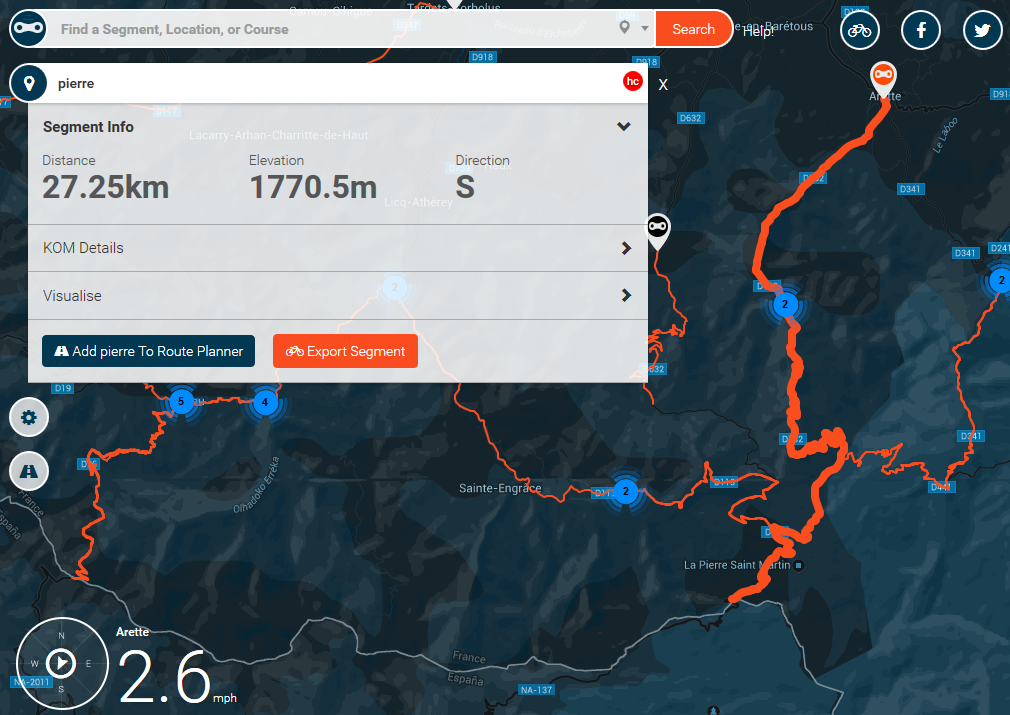
Task: Click Add pierre To Route Planner button
Action: click(148, 351)
